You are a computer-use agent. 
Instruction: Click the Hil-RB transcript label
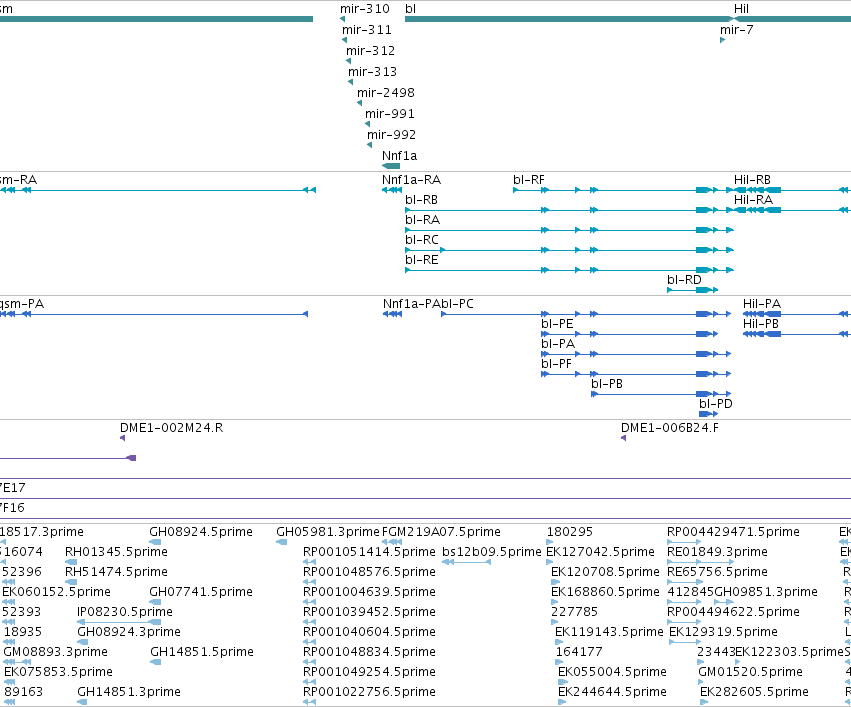pyautogui.click(x=752, y=180)
